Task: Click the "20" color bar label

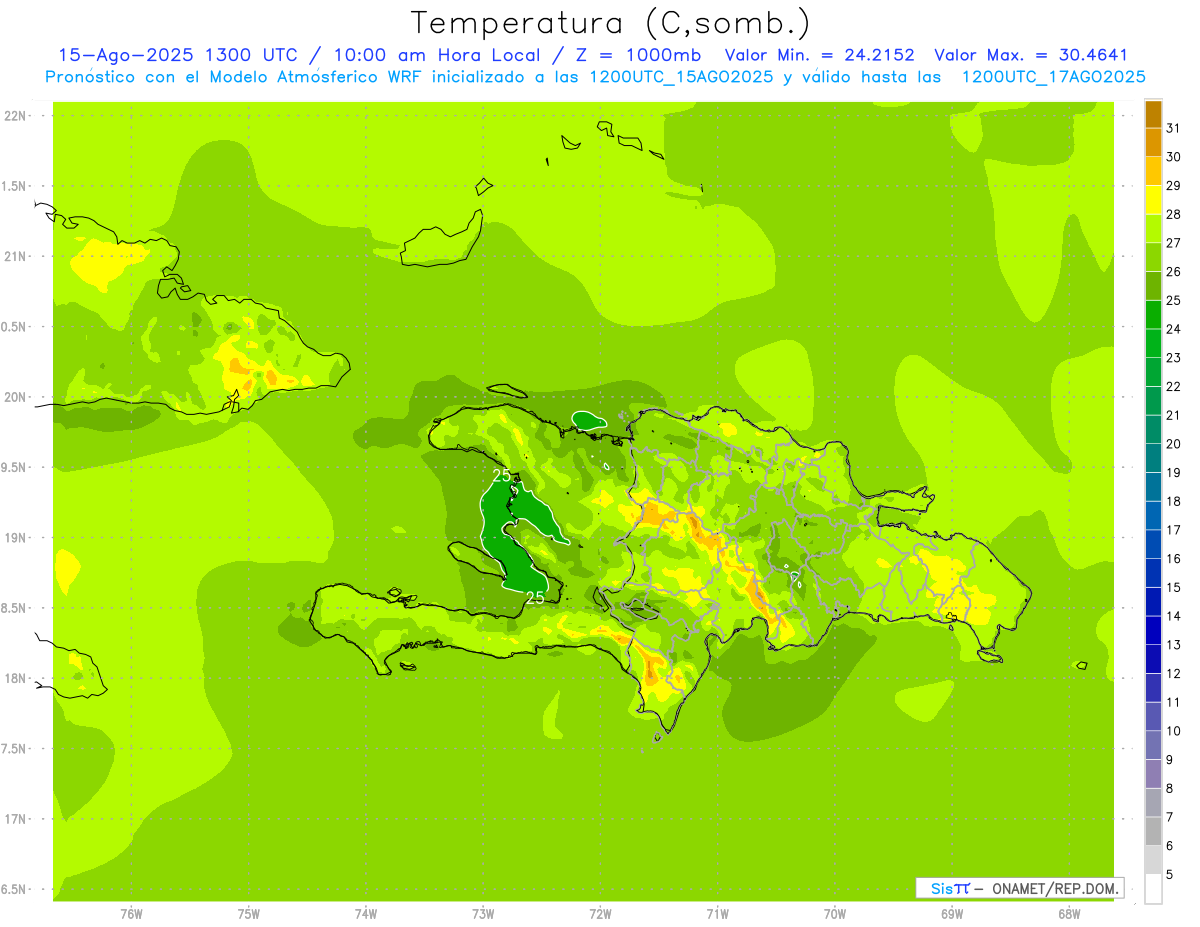Action: (x=1173, y=444)
